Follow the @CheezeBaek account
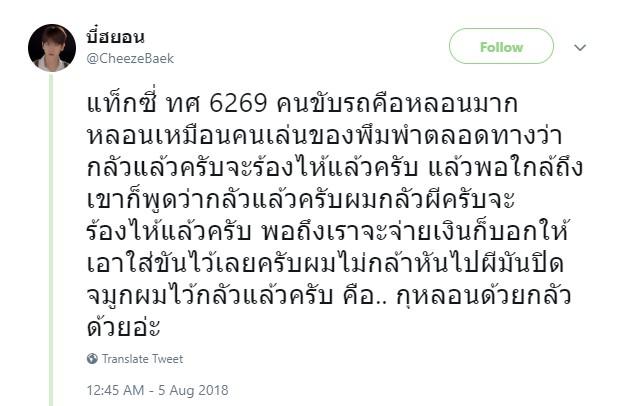 tap(501, 46)
